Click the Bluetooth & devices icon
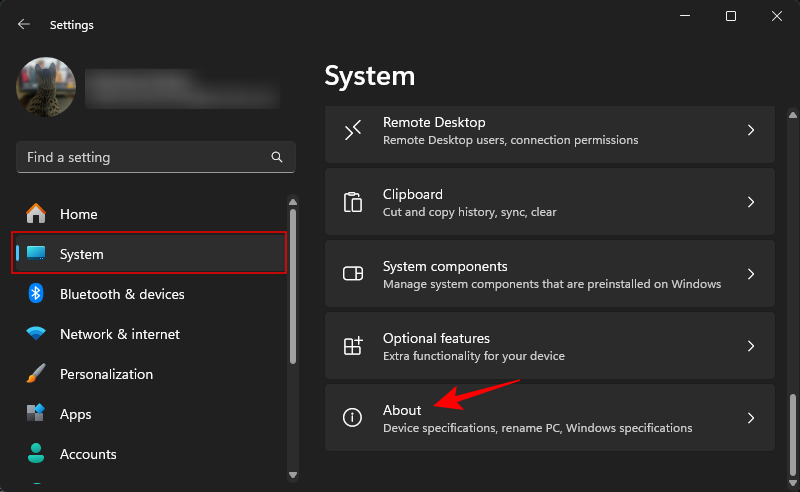The width and height of the screenshot is (800, 492). pos(36,294)
